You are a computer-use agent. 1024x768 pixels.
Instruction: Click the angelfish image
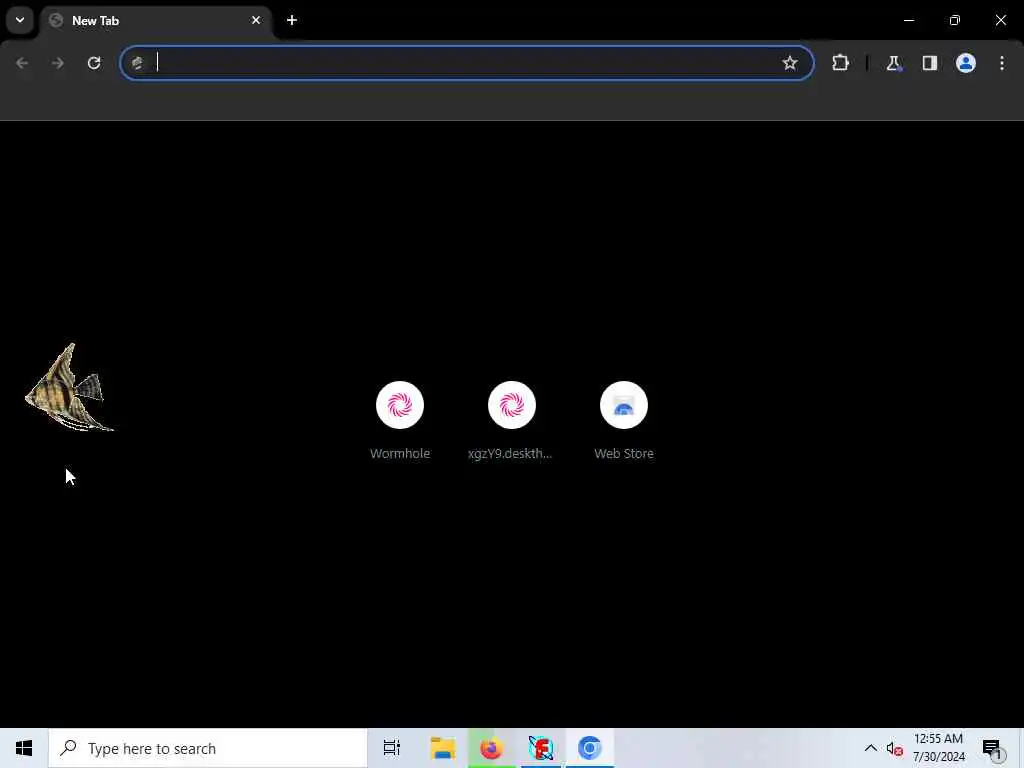(69, 387)
